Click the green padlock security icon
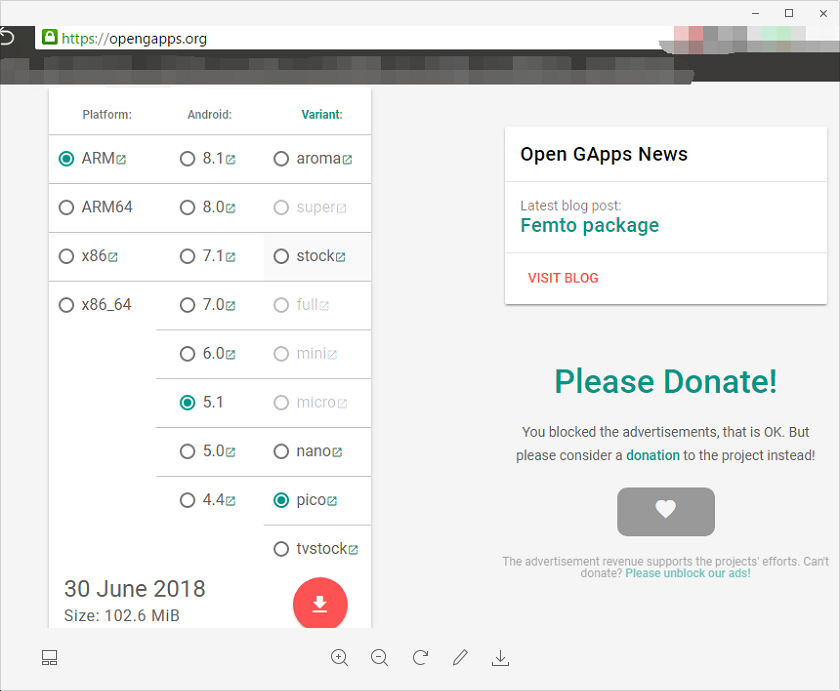This screenshot has width=840, height=691. [x=49, y=37]
